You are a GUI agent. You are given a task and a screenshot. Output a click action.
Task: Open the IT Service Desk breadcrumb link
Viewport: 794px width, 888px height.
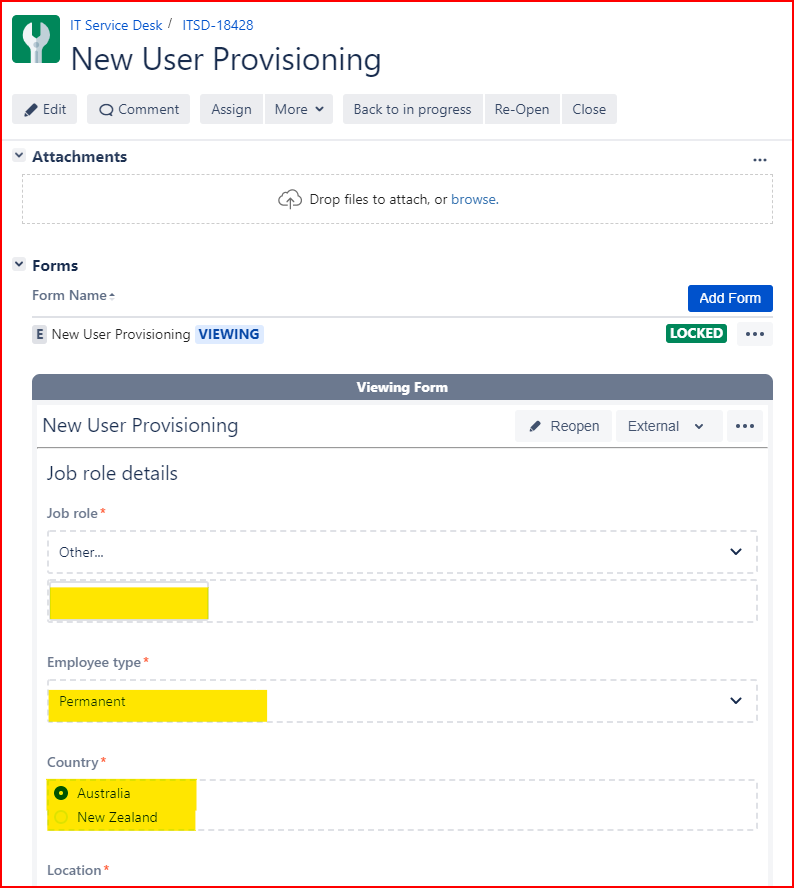tap(116, 25)
